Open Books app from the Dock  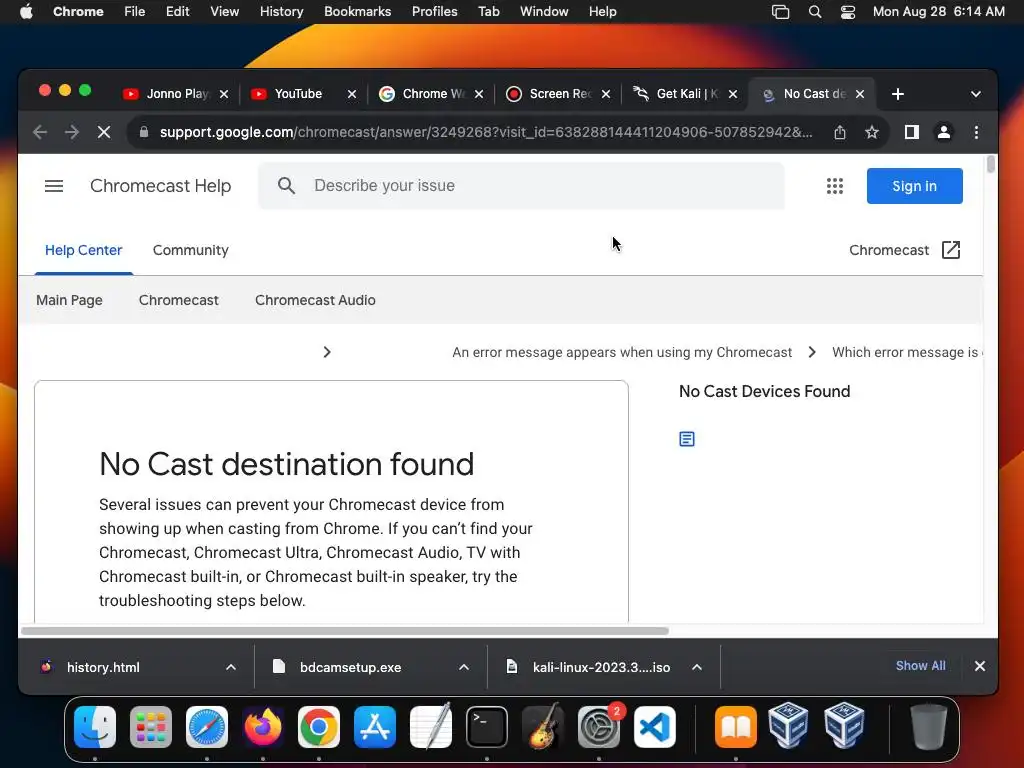(x=736, y=727)
